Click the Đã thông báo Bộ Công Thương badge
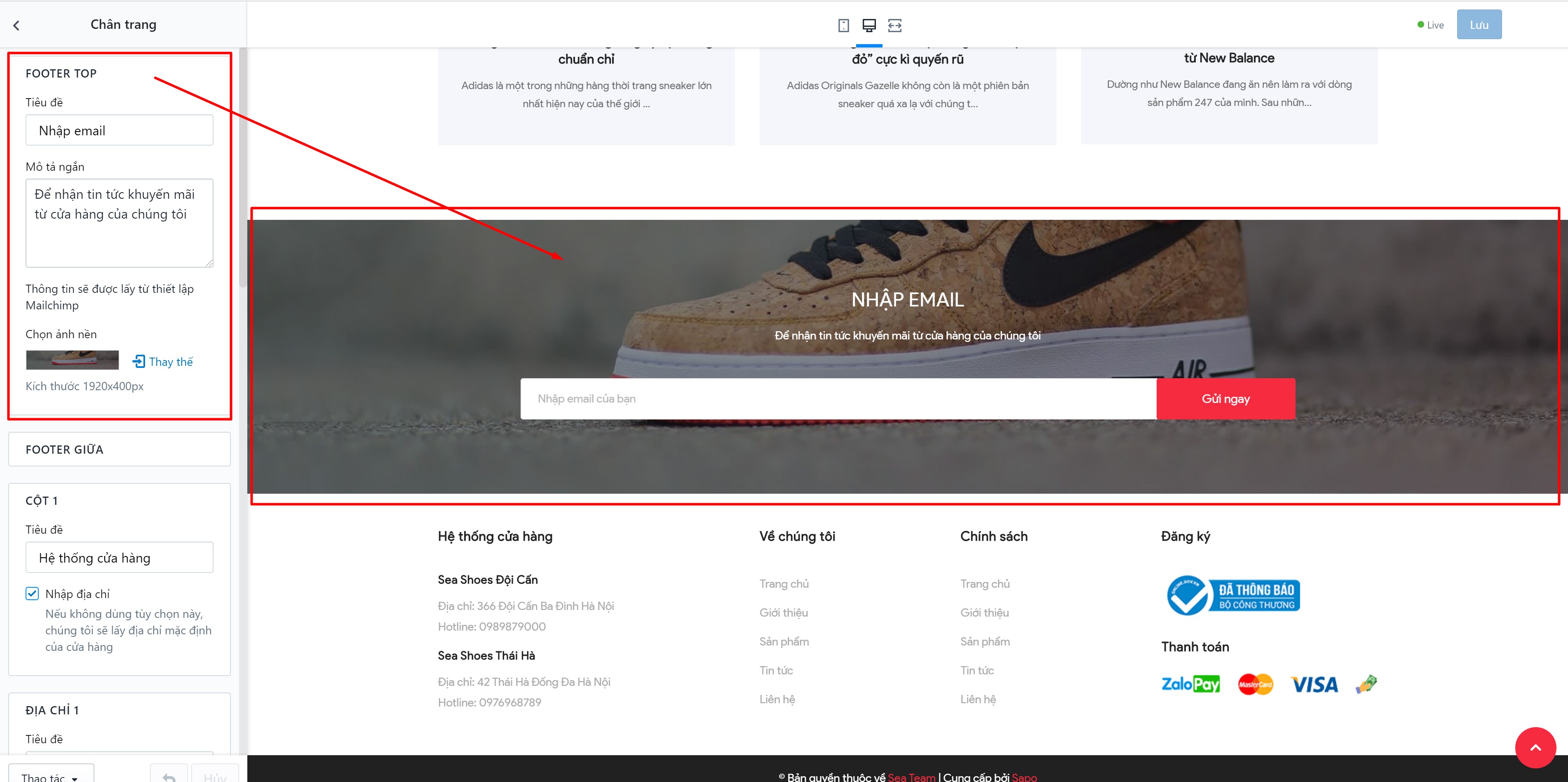Screen dimensions: 1568x782 pyautogui.click(x=1233, y=595)
